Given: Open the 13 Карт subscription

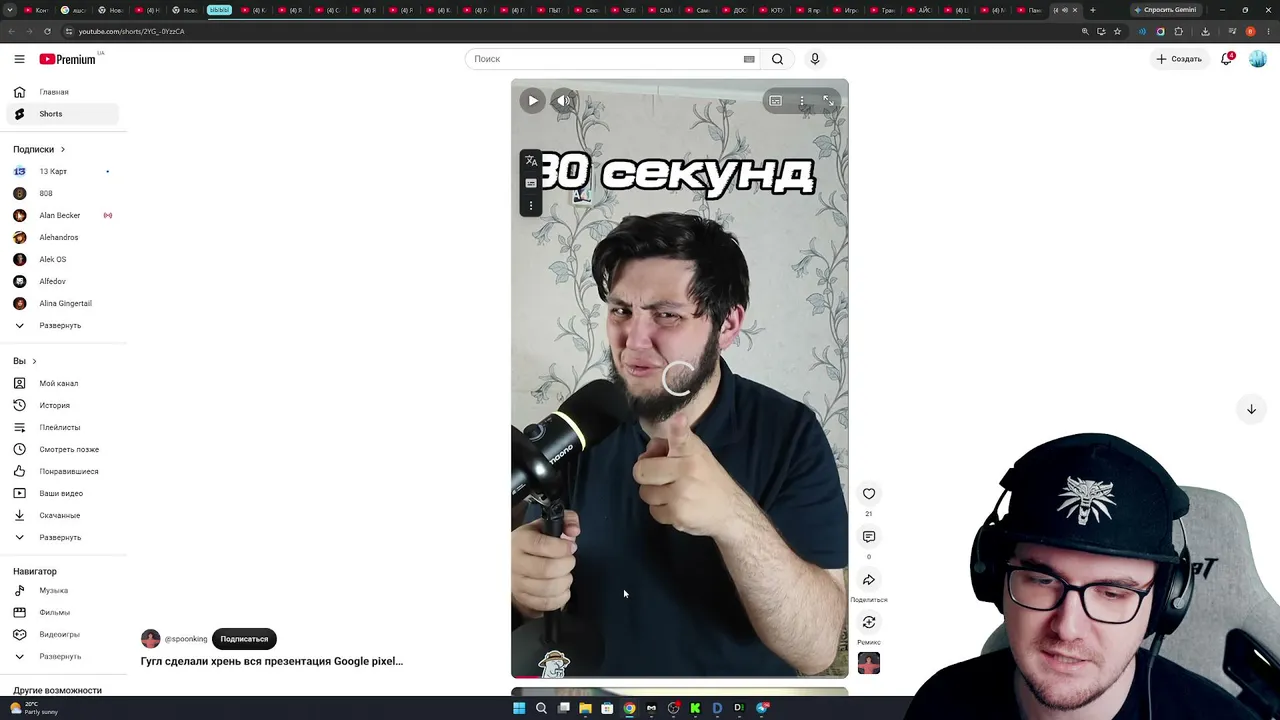Looking at the screenshot, I should 62,171.
